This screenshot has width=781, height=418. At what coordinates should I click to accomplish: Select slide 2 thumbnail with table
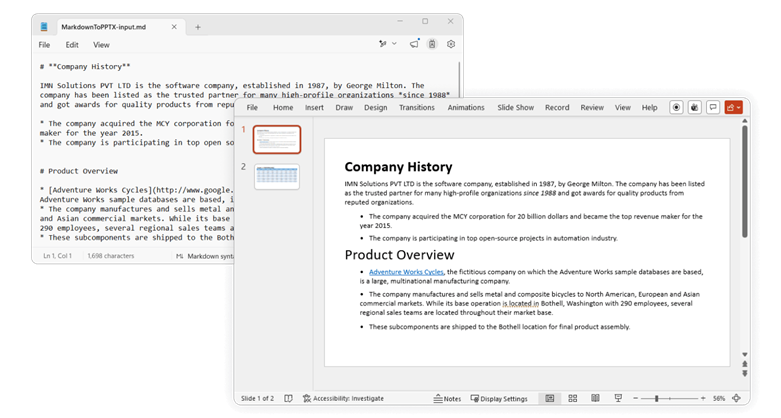pyautogui.click(x=277, y=176)
